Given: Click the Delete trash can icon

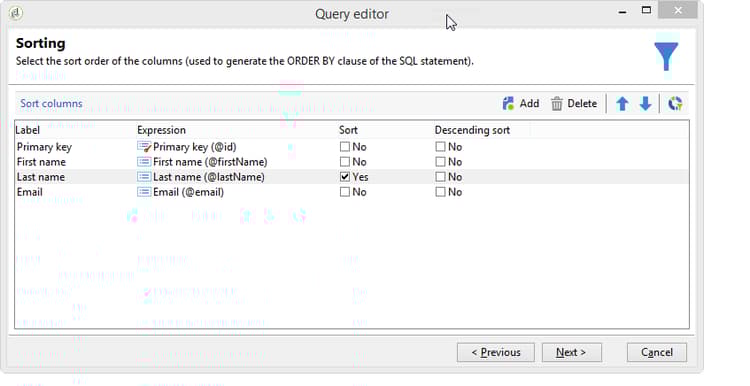Looking at the screenshot, I should coord(557,104).
